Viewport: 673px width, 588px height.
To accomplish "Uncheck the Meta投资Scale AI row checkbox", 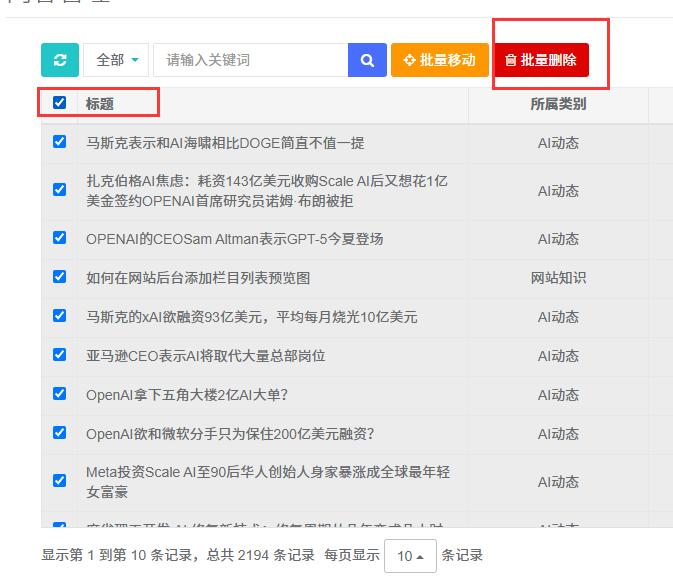I will 60,481.
